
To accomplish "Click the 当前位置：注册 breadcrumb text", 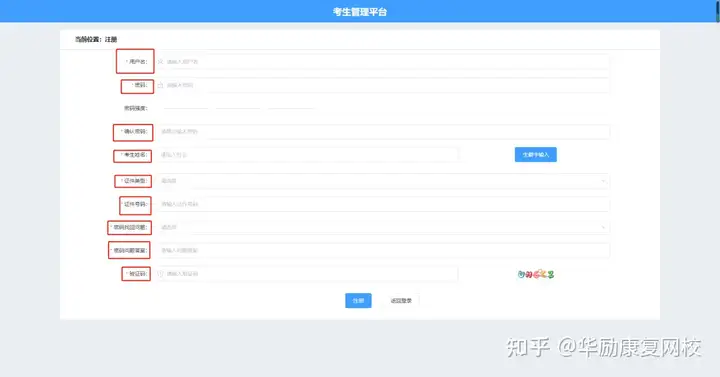I will coord(96,39).
